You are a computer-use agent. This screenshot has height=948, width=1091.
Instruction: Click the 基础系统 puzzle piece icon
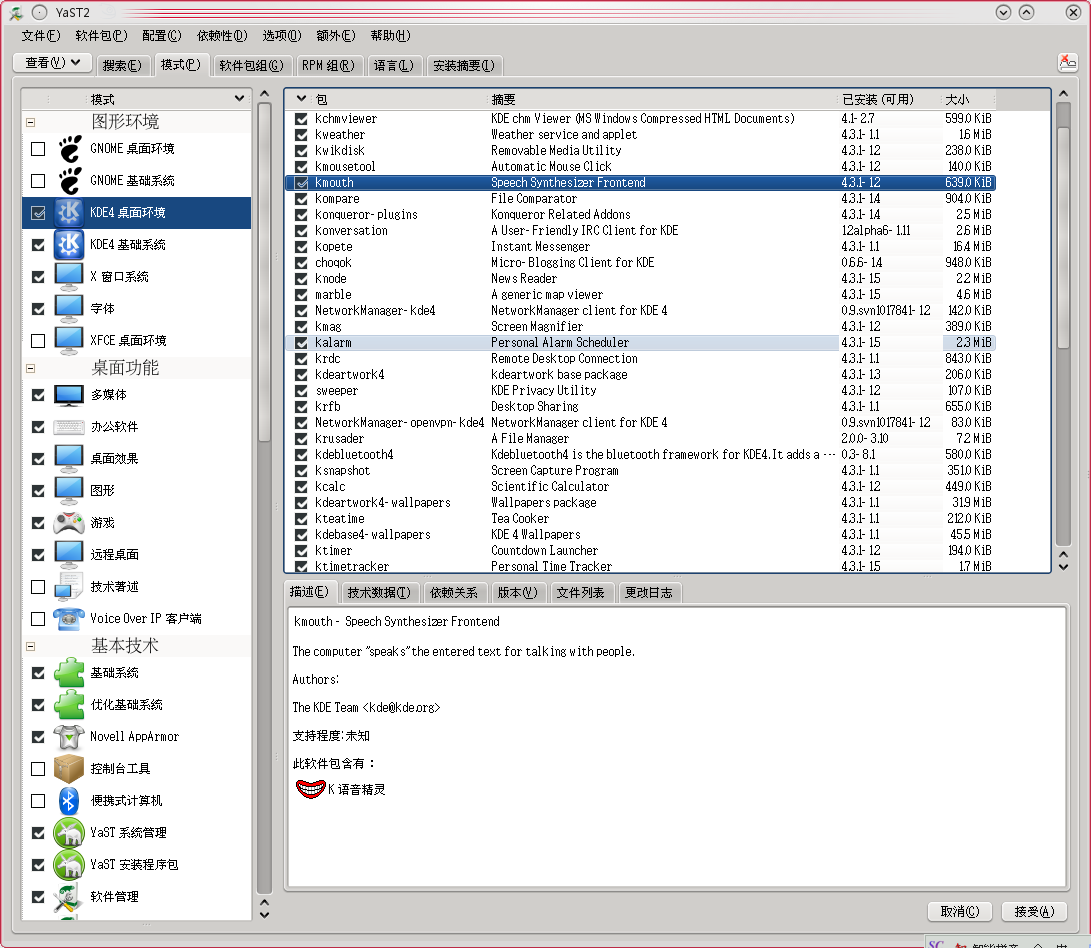coord(69,673)
